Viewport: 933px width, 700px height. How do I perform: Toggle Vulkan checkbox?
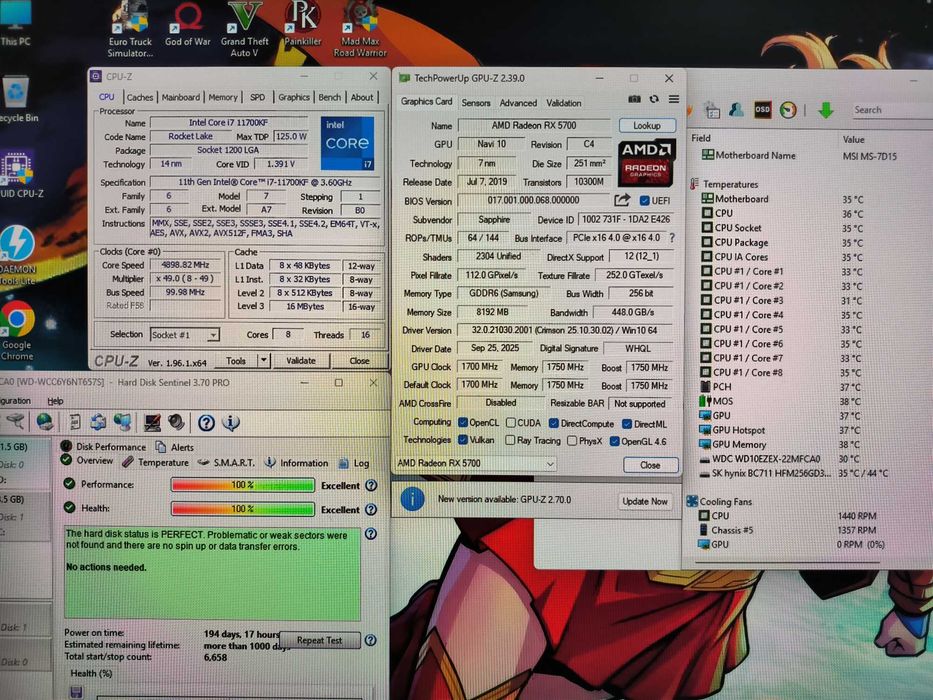[463, 440]
